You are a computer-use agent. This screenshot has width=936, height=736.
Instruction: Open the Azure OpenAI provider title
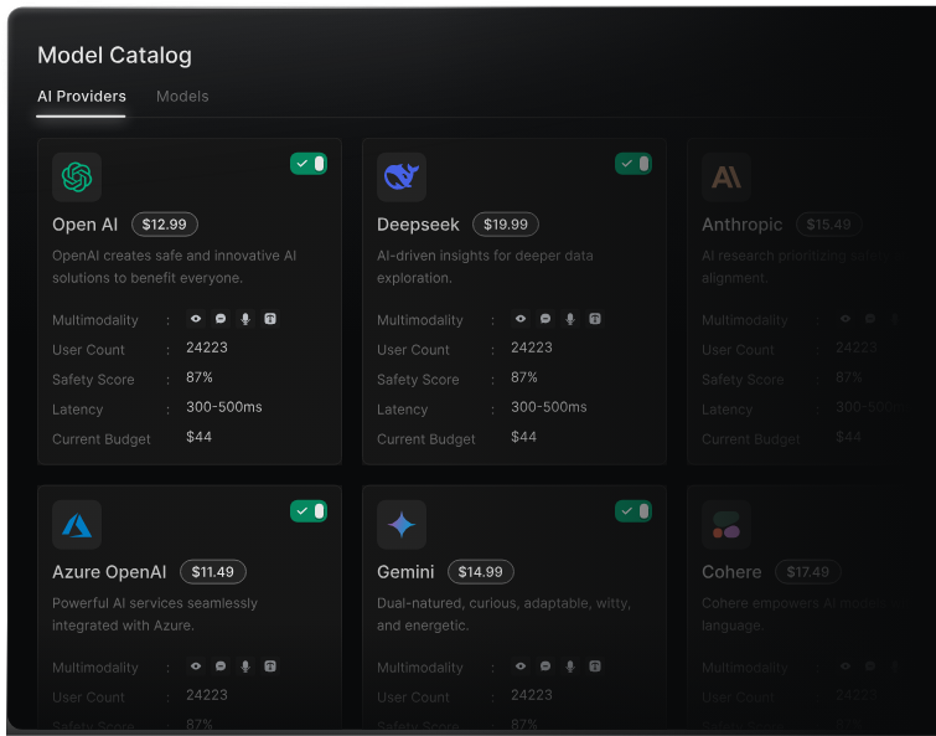pos(109,572)
